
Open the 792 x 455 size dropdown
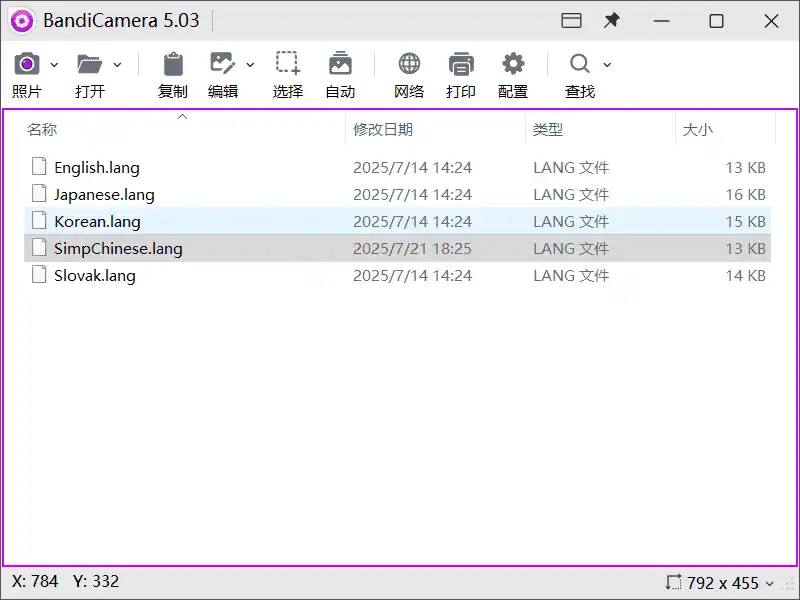click(770, 583)
